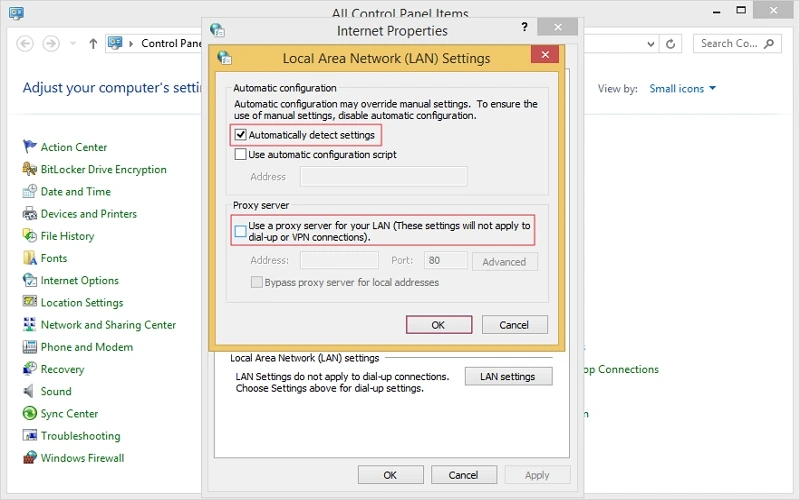
Task: Open the Fonts folder icon
Action: click(x=30, y=258)
